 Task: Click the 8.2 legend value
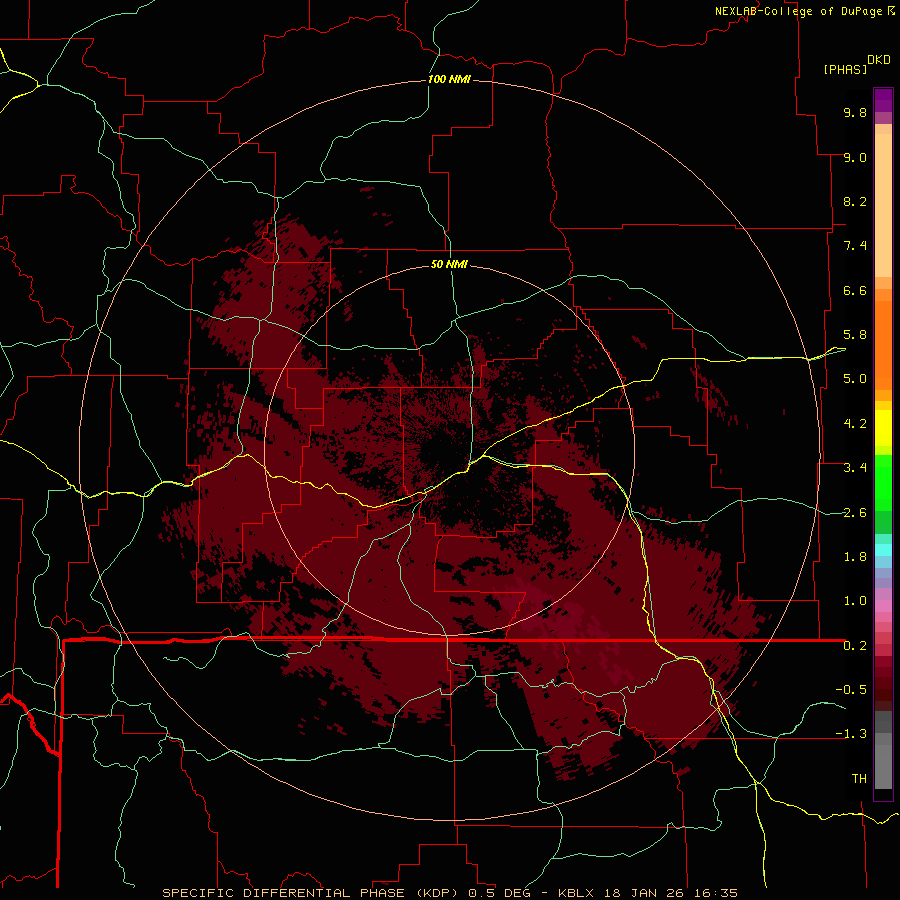pyautogui.click(x=855, y=201)
